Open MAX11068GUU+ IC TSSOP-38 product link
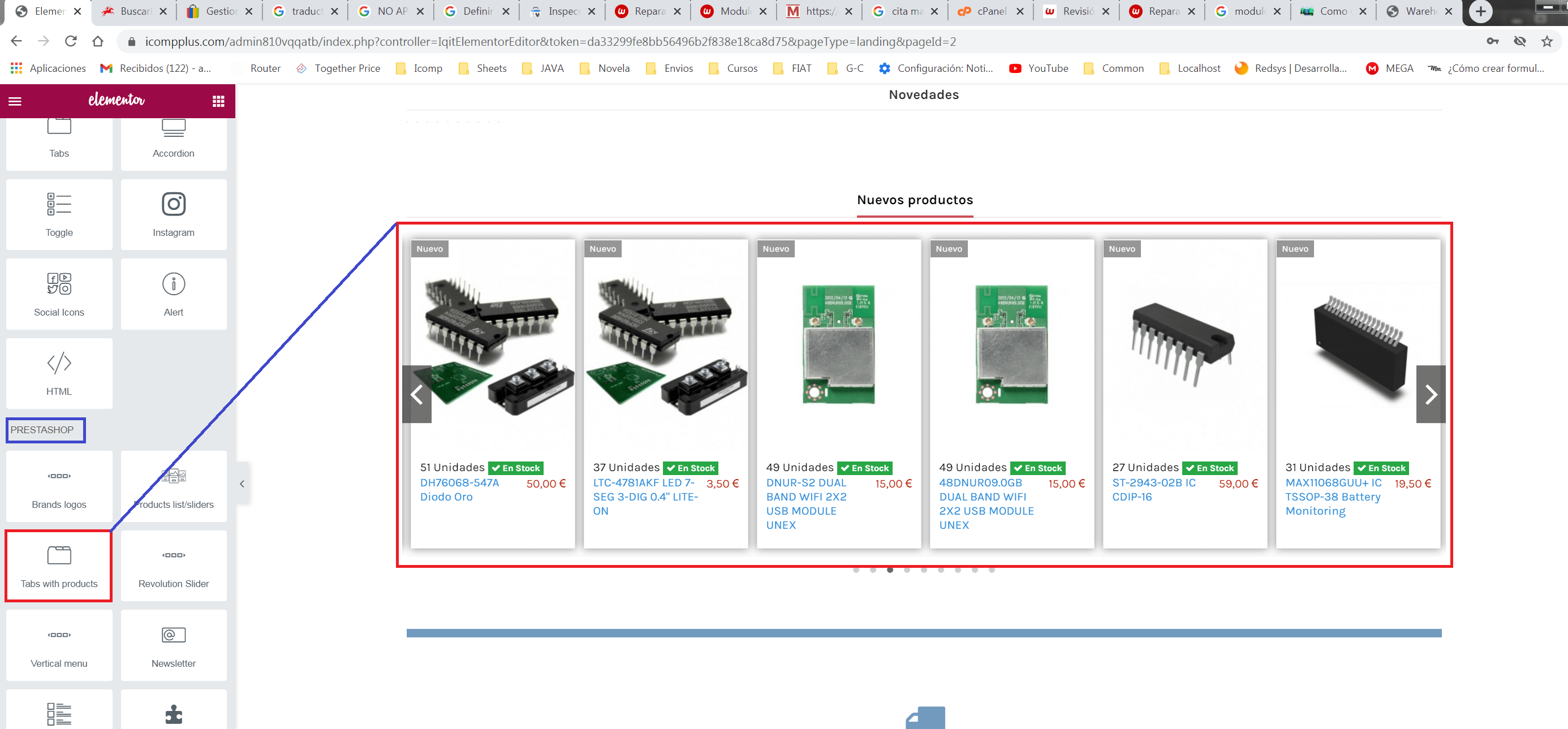The height and width of the screenshot is (729, 1568). tap(1333, 497)
